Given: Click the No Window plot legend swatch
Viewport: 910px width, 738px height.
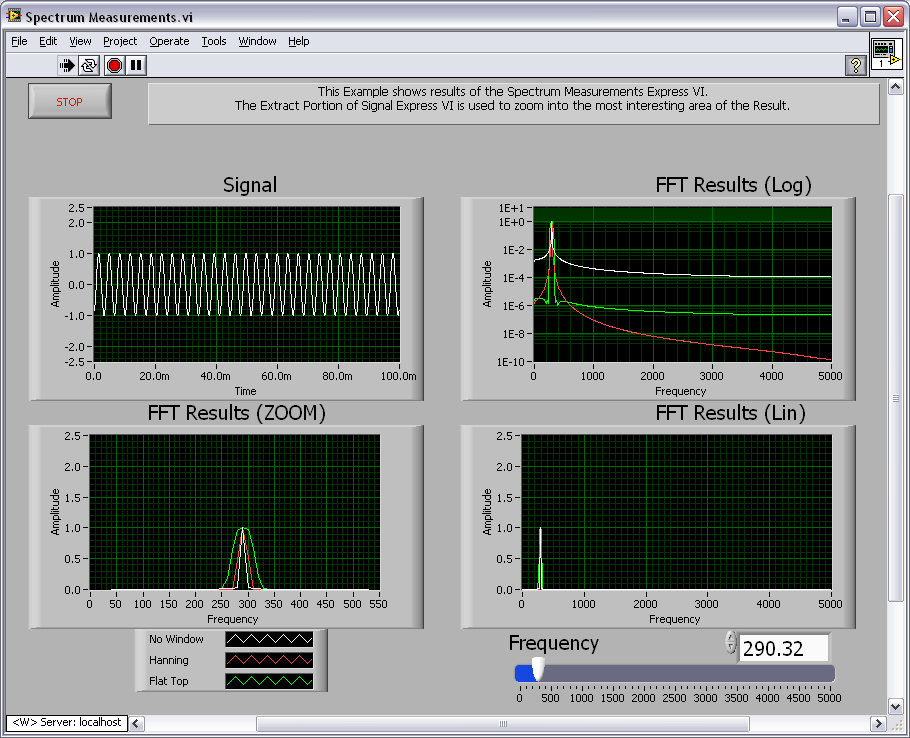Looking at the screenshot, I should coord(269,639).
